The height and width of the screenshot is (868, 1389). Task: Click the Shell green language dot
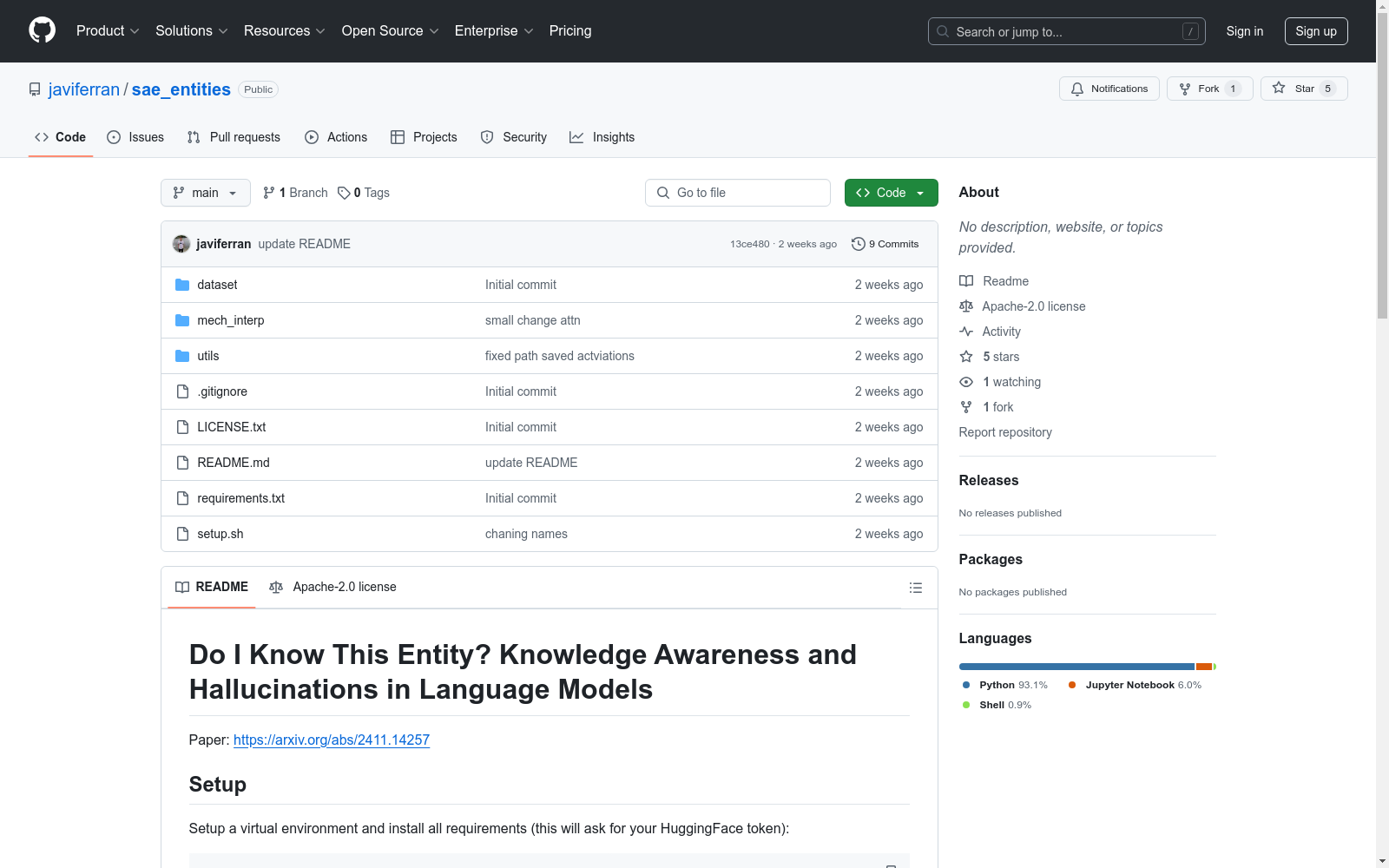[966, 705]
